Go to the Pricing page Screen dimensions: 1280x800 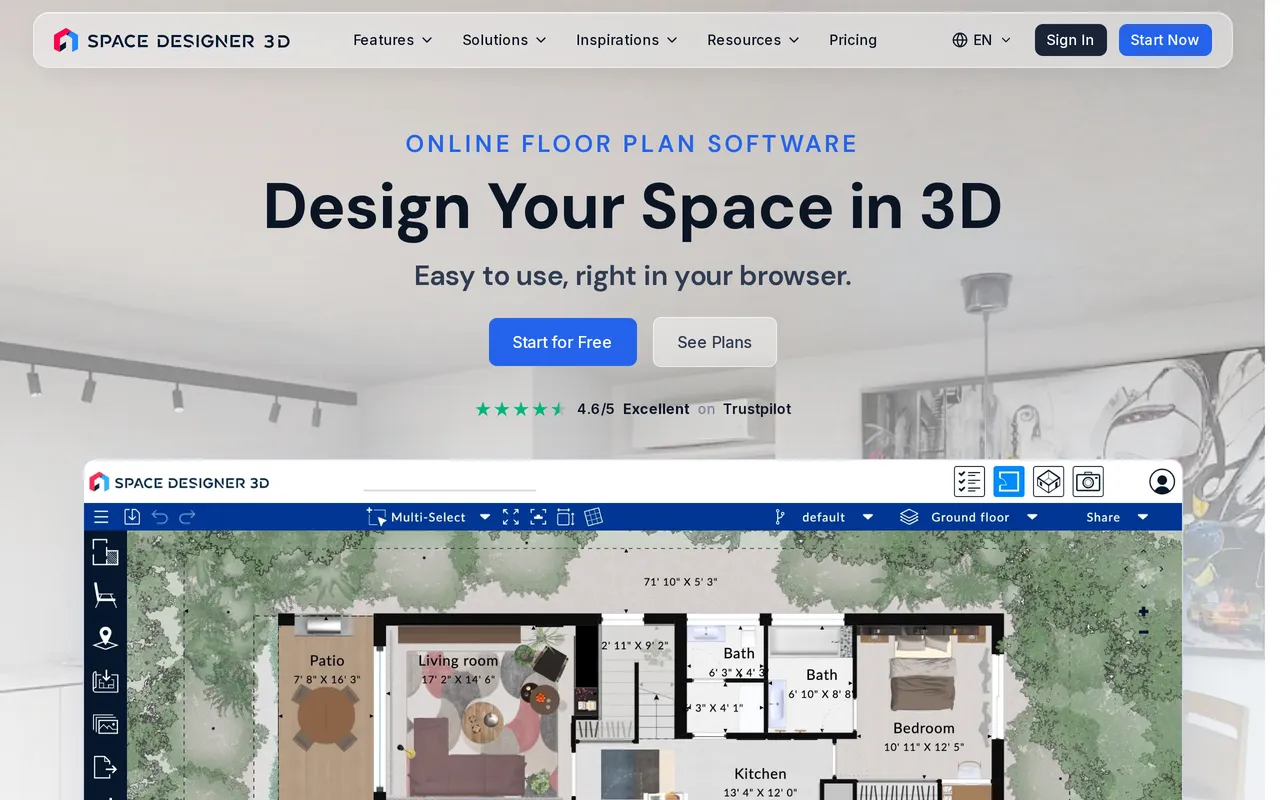[x=853, y=40]
